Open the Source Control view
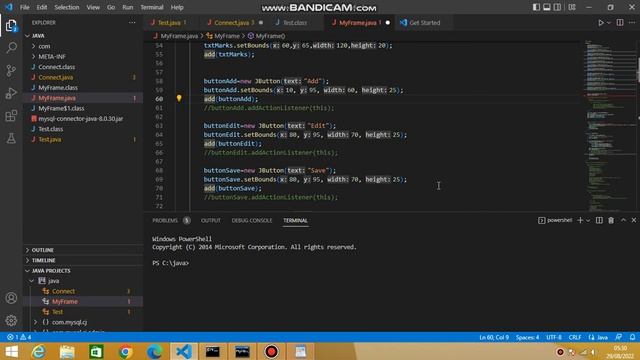The image size is (640, 360). click(x=11, y=71)
